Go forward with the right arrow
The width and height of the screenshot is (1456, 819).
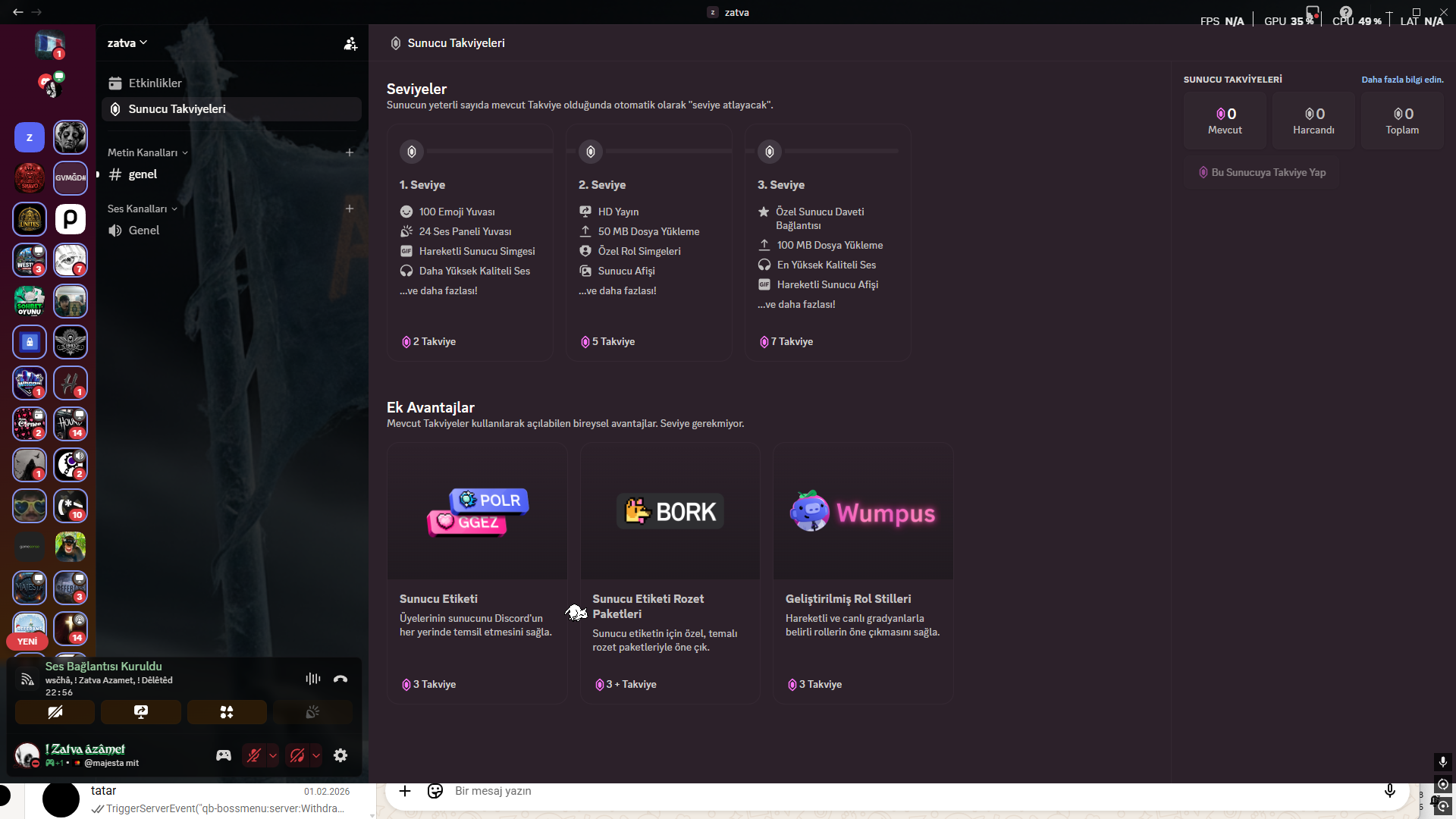[x=36, y=12]
